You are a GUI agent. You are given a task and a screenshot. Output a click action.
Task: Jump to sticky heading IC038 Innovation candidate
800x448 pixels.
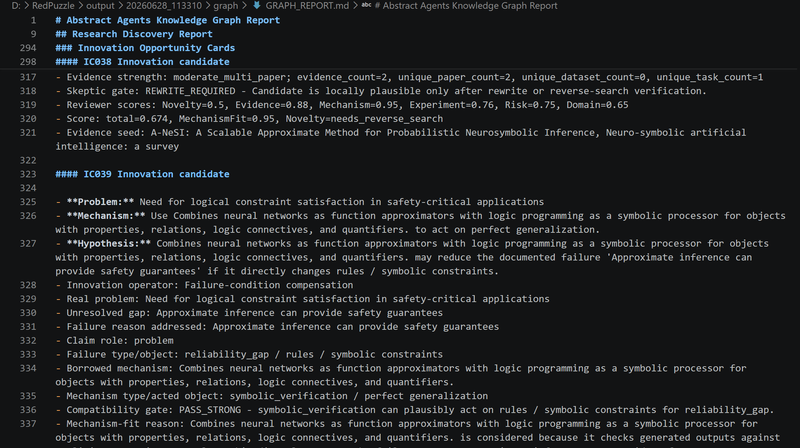142,61
